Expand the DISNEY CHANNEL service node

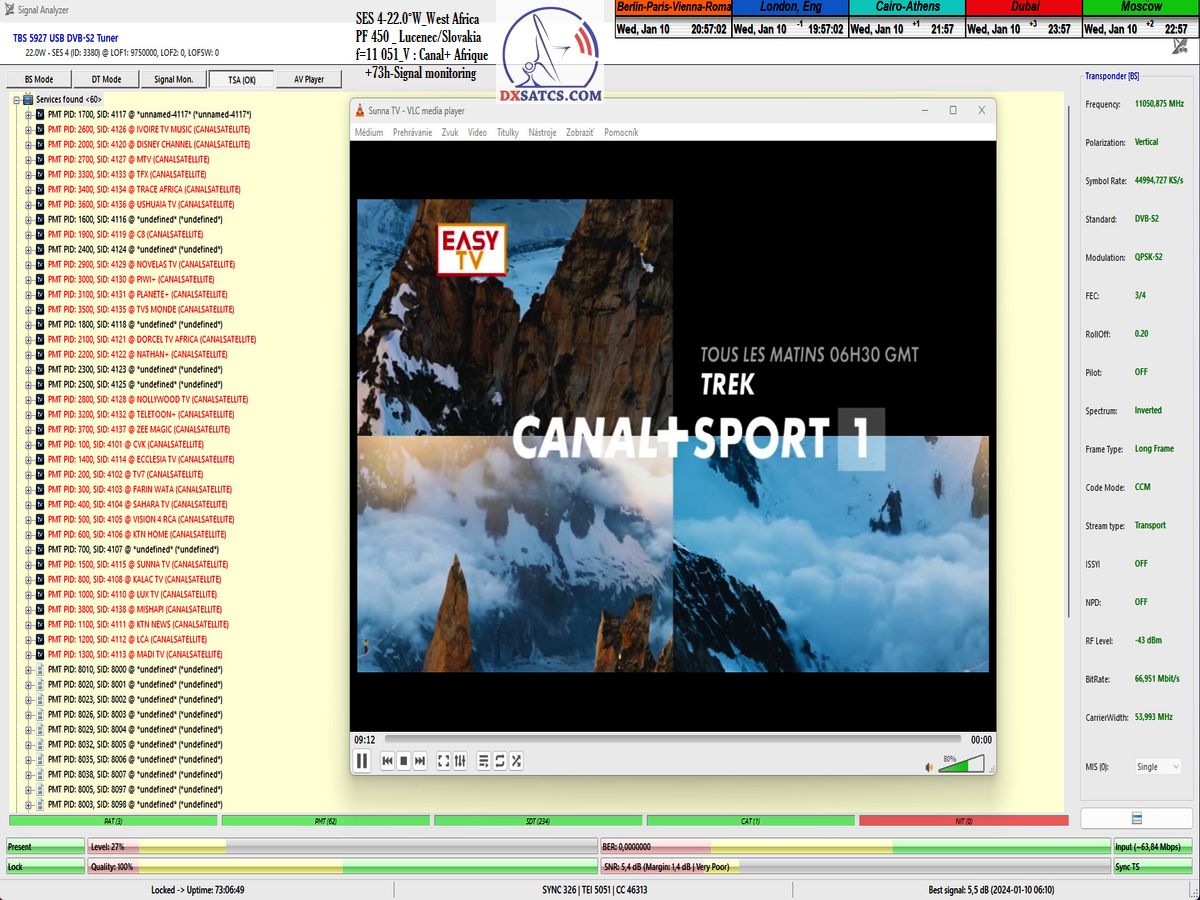pos(29,144)
